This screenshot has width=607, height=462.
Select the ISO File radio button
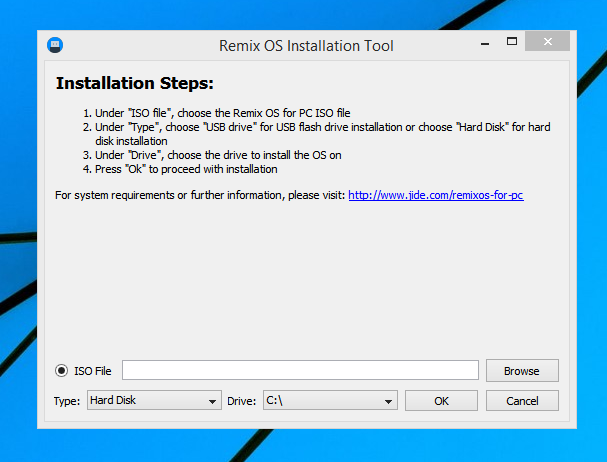(61, 371)
